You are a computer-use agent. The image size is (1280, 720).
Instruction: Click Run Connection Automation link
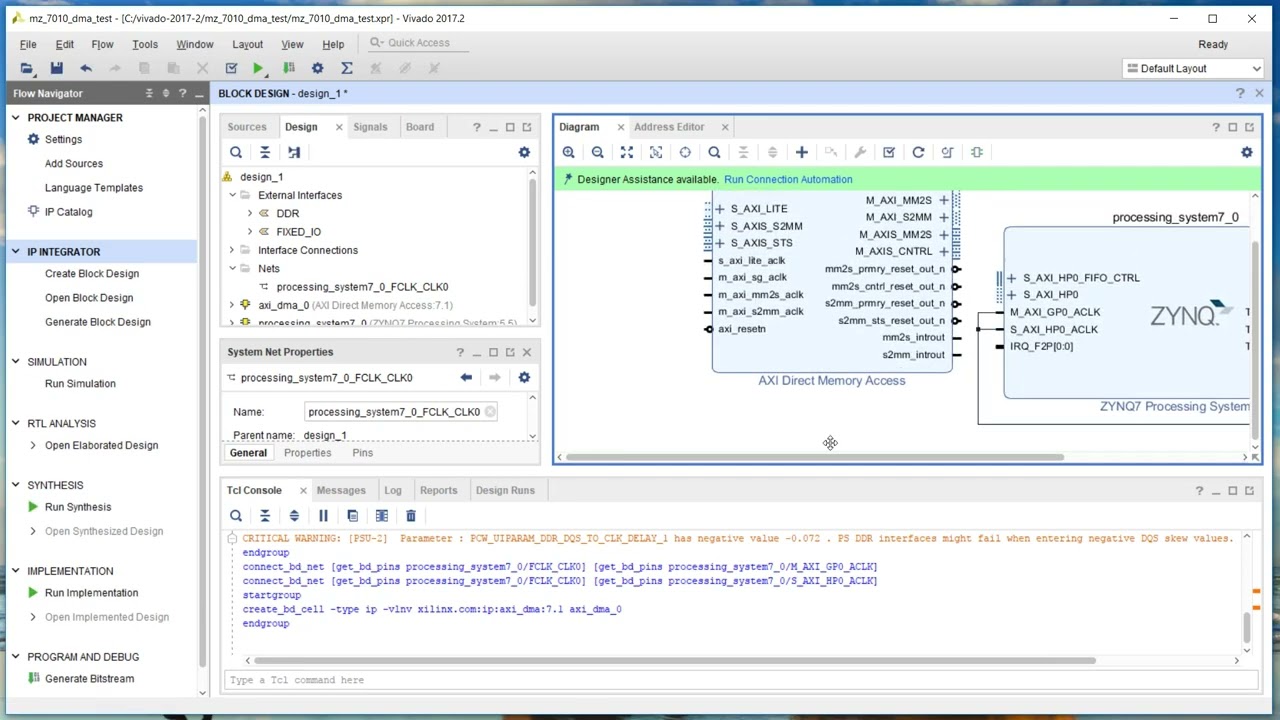[x=788, y=179]
